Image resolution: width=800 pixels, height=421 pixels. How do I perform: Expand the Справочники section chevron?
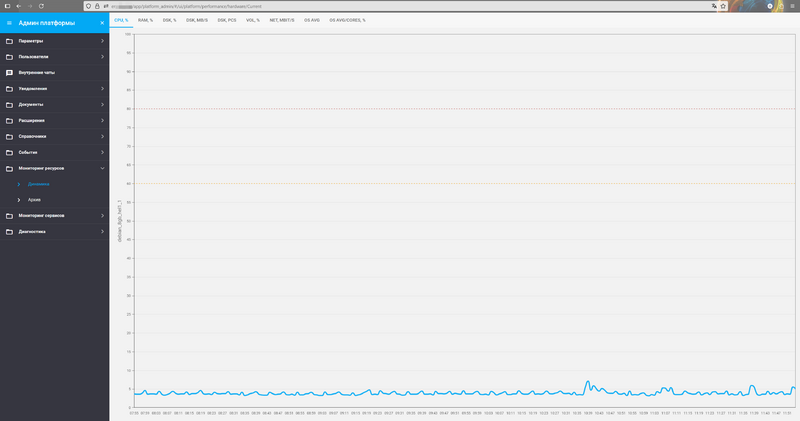(x=102, y=136)
